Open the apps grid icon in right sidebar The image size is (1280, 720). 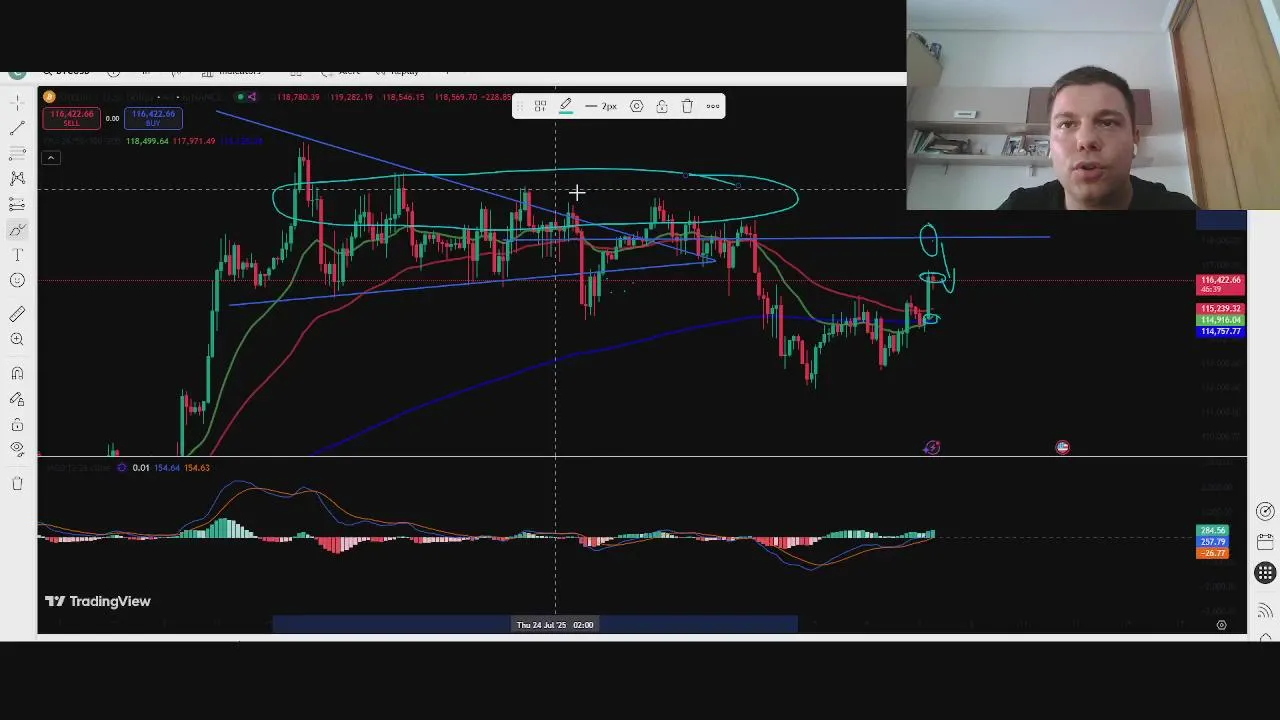pos(1265,573)
